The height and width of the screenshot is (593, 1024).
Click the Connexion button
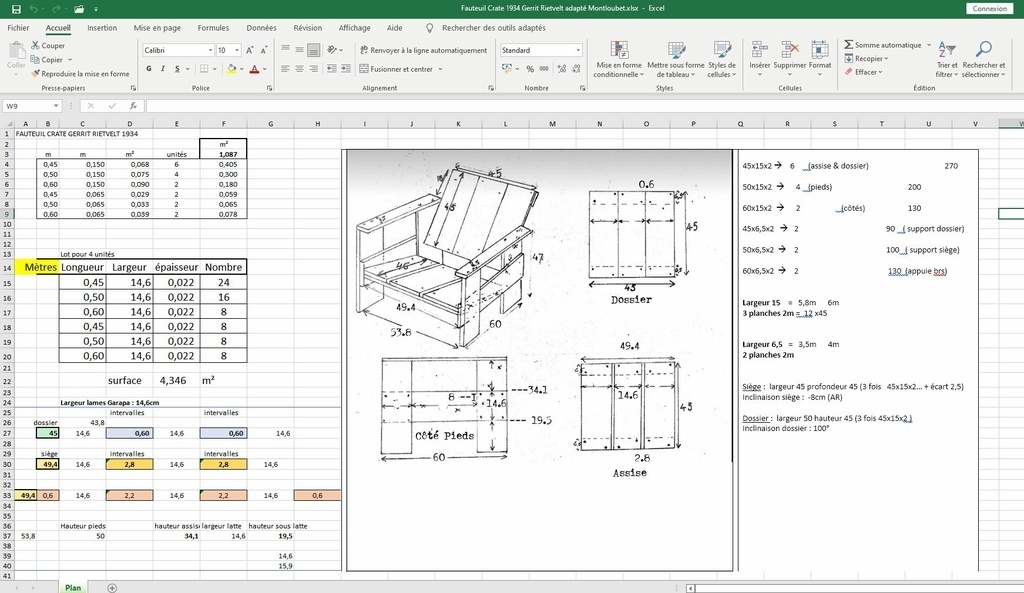click(x=989, y=8)
